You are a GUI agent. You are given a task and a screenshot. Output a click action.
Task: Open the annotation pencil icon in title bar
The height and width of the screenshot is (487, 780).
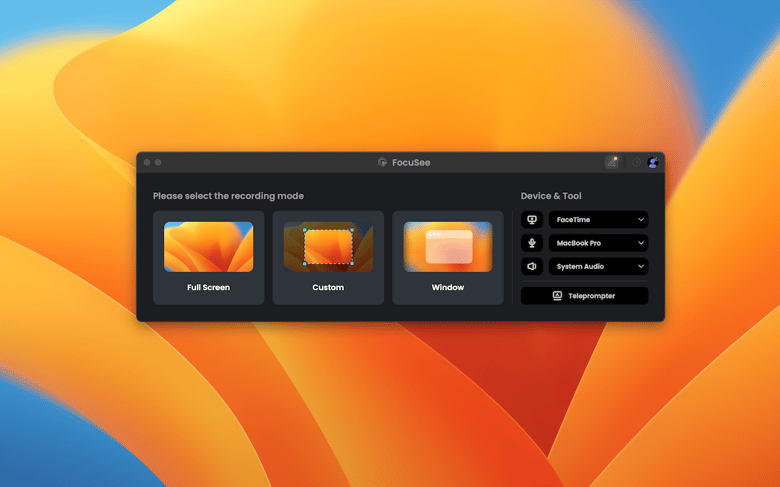pos(611,162)
